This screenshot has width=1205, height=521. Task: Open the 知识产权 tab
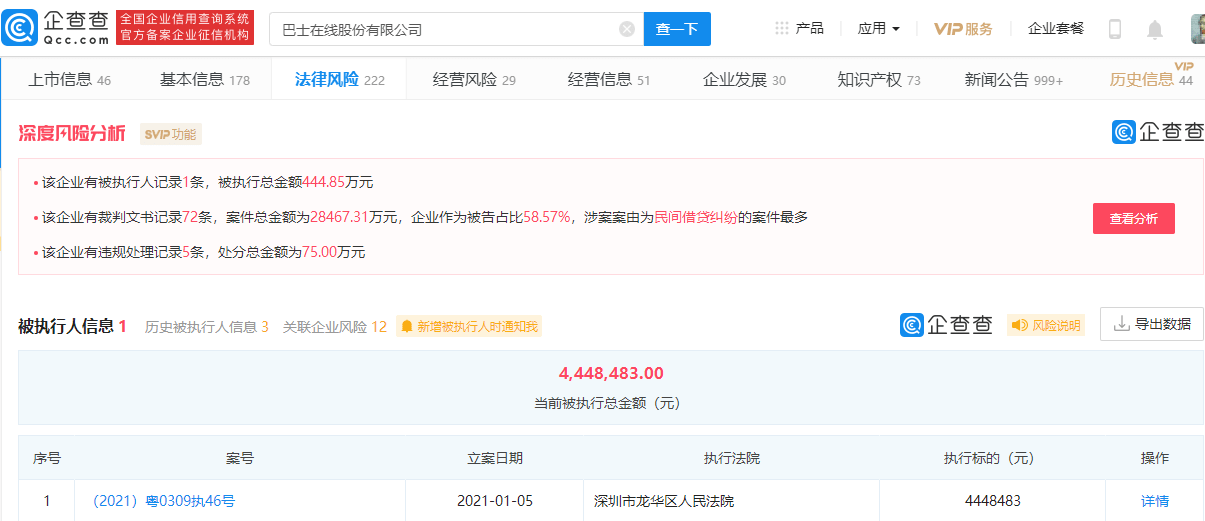[x=878, y=80]
